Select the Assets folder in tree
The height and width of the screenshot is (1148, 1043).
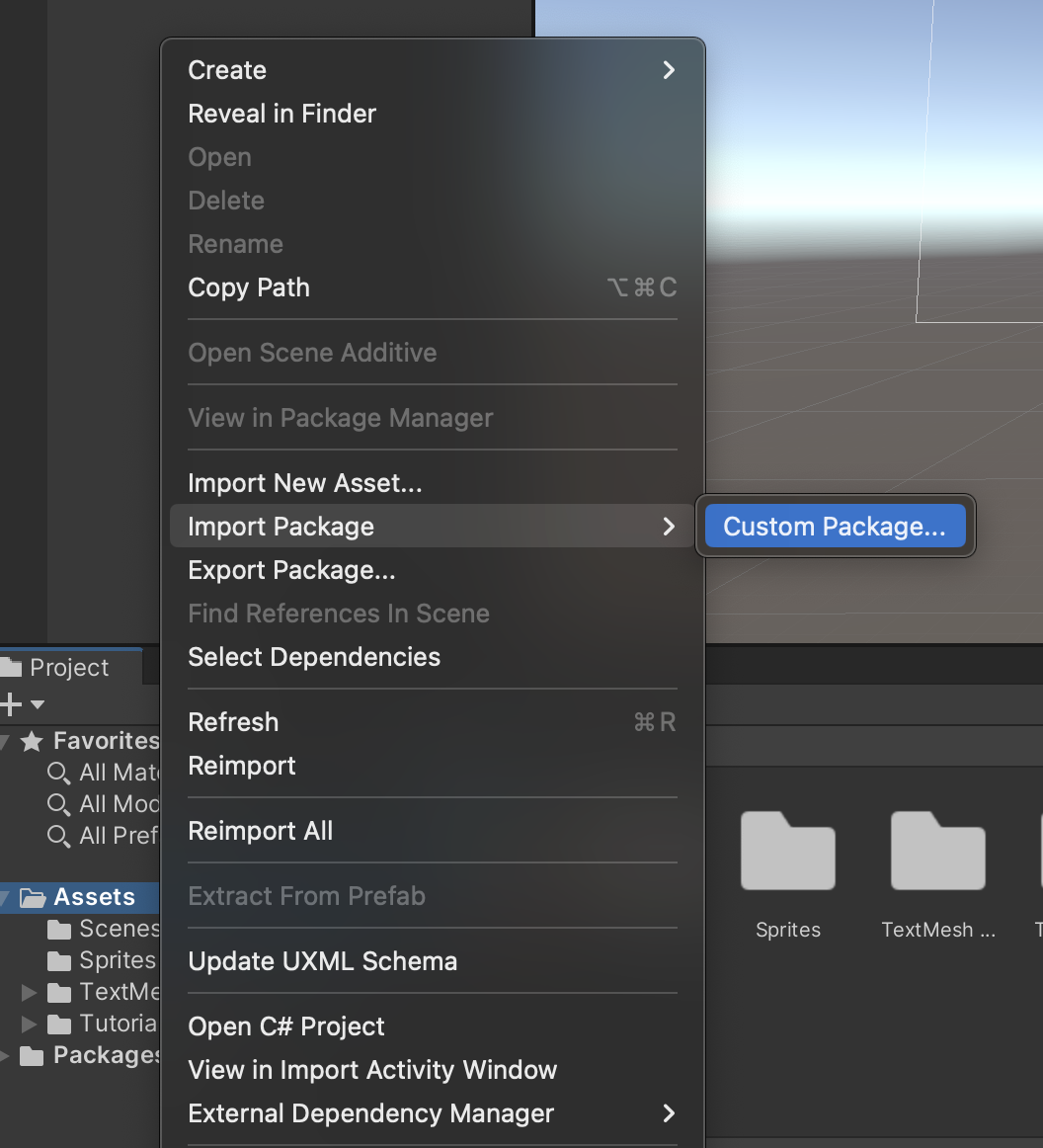point(80,897)
